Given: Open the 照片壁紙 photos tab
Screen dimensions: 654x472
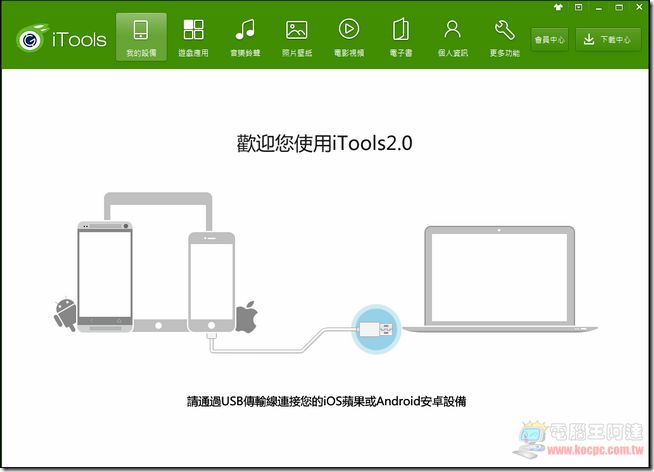Looking at the screenshot, I should coord(297,37).
